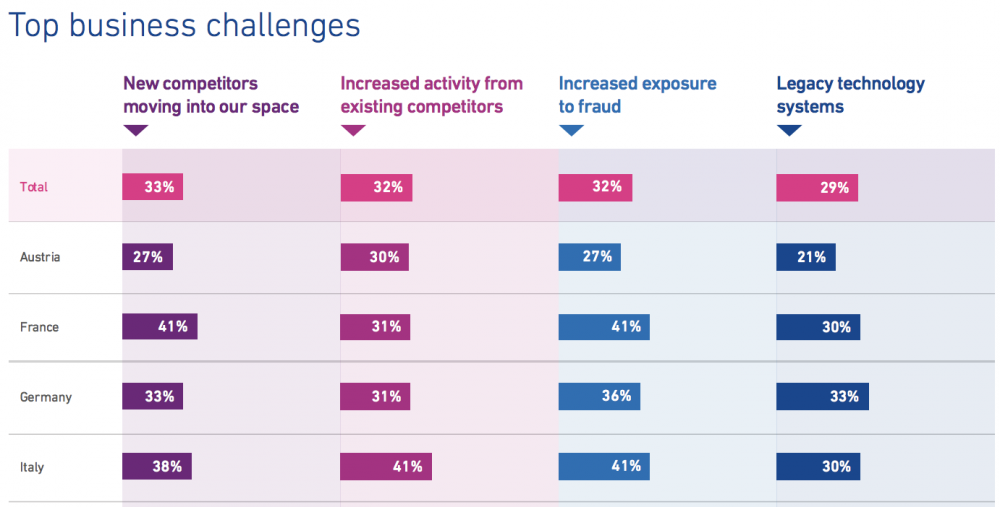Screen dimensions: 1000x507
Task: Click Austria's 21% legacy technology bar
Action: pos(805,257)
